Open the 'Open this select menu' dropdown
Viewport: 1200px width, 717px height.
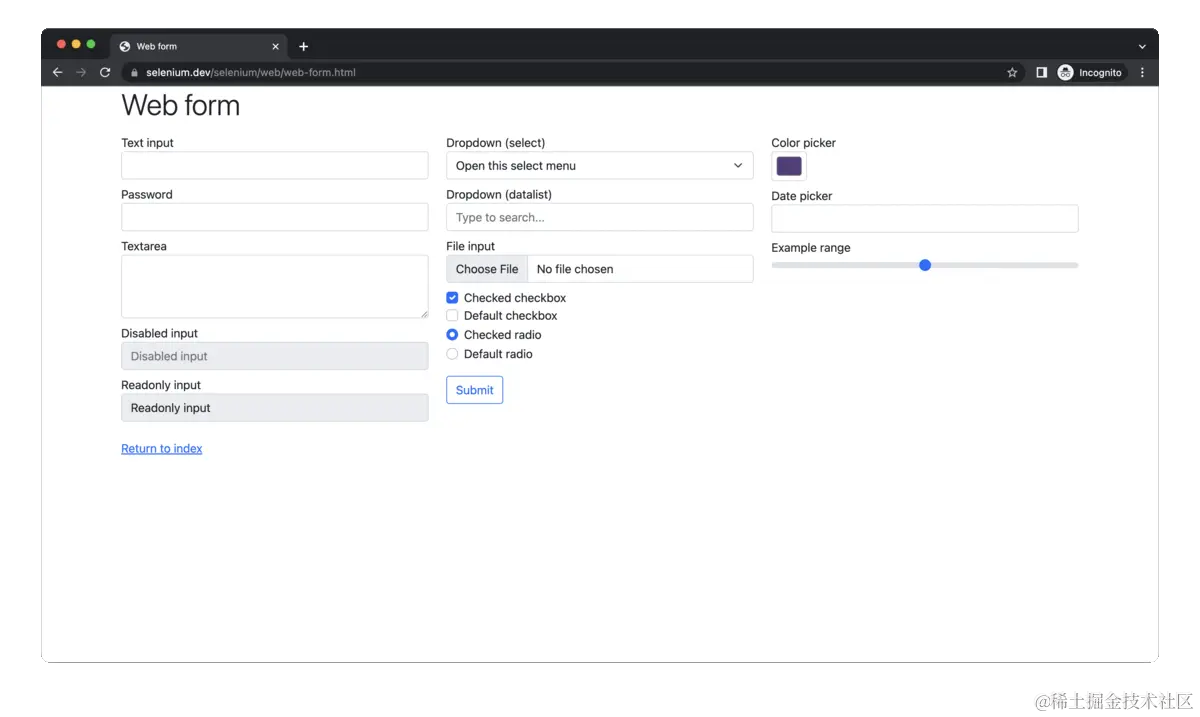[x=600, y=165]
